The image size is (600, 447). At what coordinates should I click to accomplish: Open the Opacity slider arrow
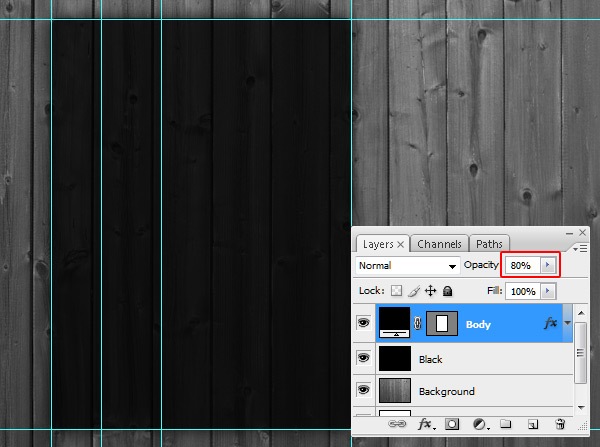[x=546, y=266]
